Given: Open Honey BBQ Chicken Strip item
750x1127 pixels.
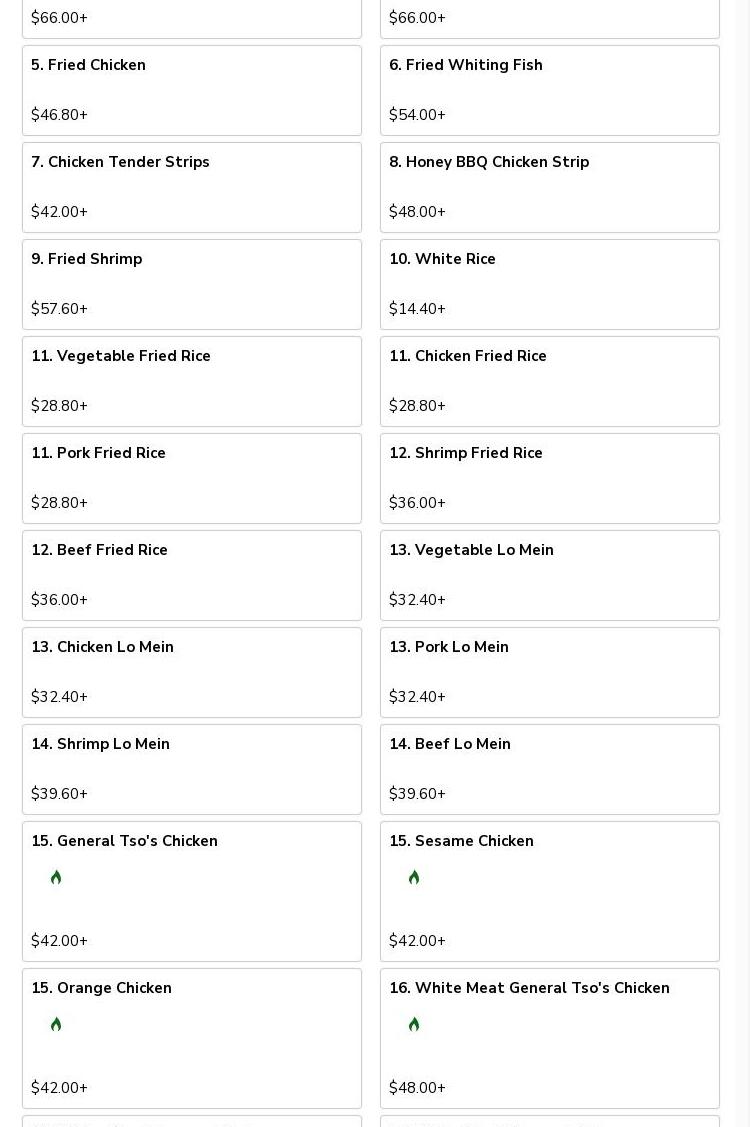Looking at the screenshot, I should tap(549, 188).
